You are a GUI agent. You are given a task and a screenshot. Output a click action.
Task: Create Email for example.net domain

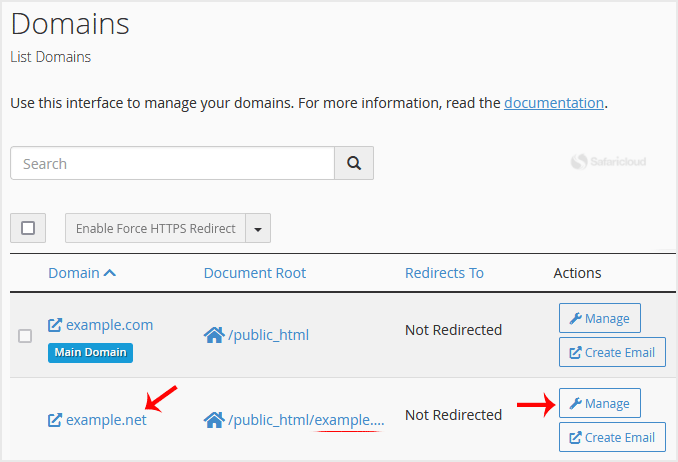612,437
